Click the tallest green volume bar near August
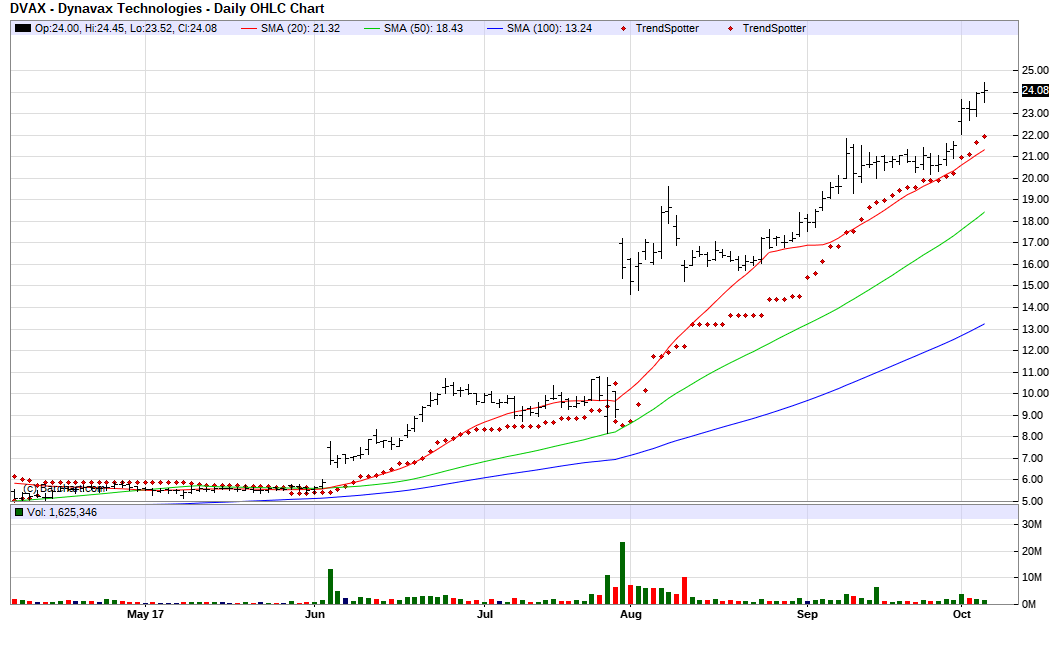Viewport: 1060px width, 645px height. (x=623, y=573)
